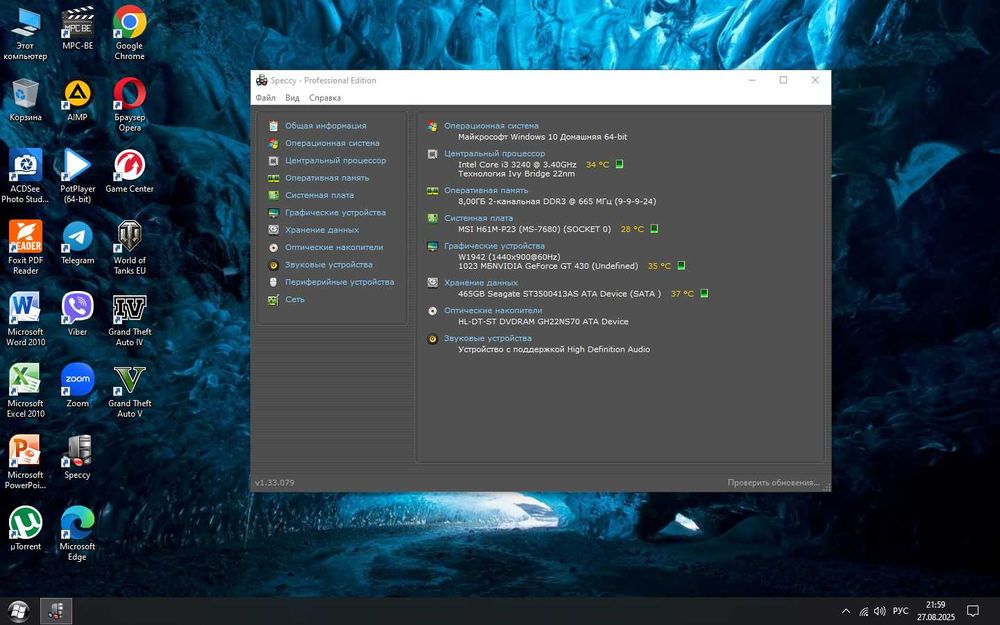This screenshot has height=625, width=1000.
Task: Open the Файл menu in Speccy
Action: [265, 98]
